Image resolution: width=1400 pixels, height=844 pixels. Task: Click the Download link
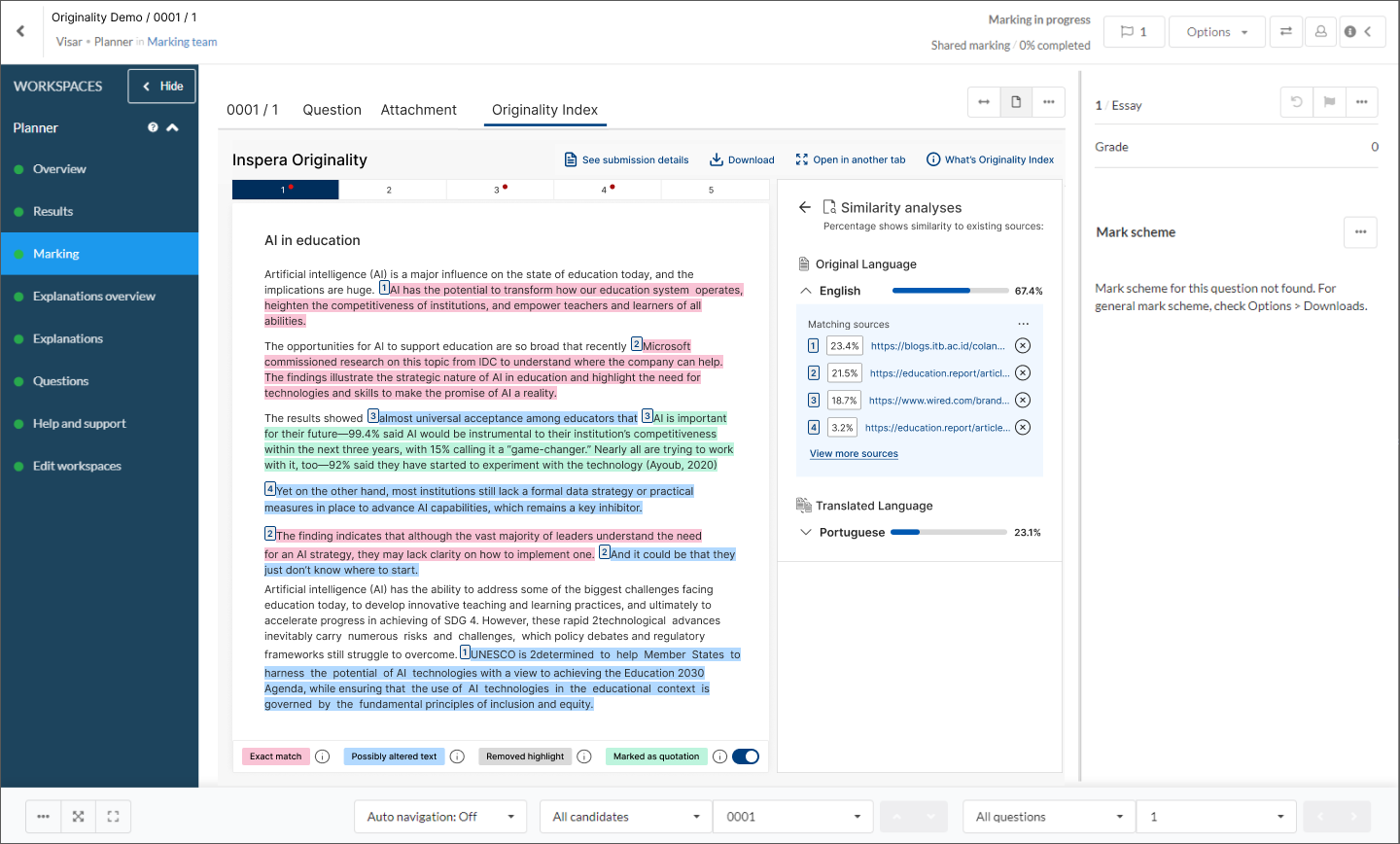(x=742, y=159)
